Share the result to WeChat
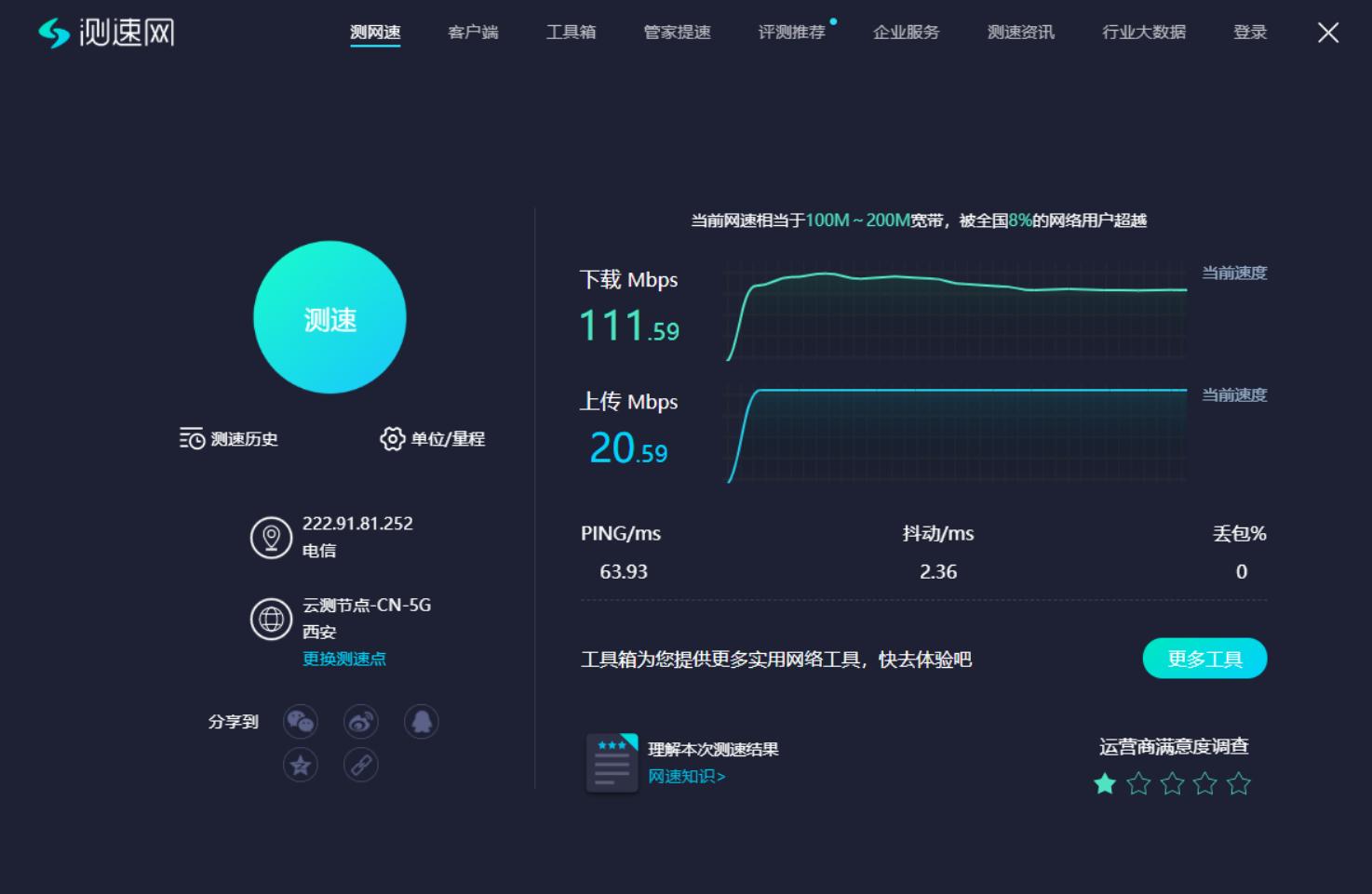 pos(300,722)
